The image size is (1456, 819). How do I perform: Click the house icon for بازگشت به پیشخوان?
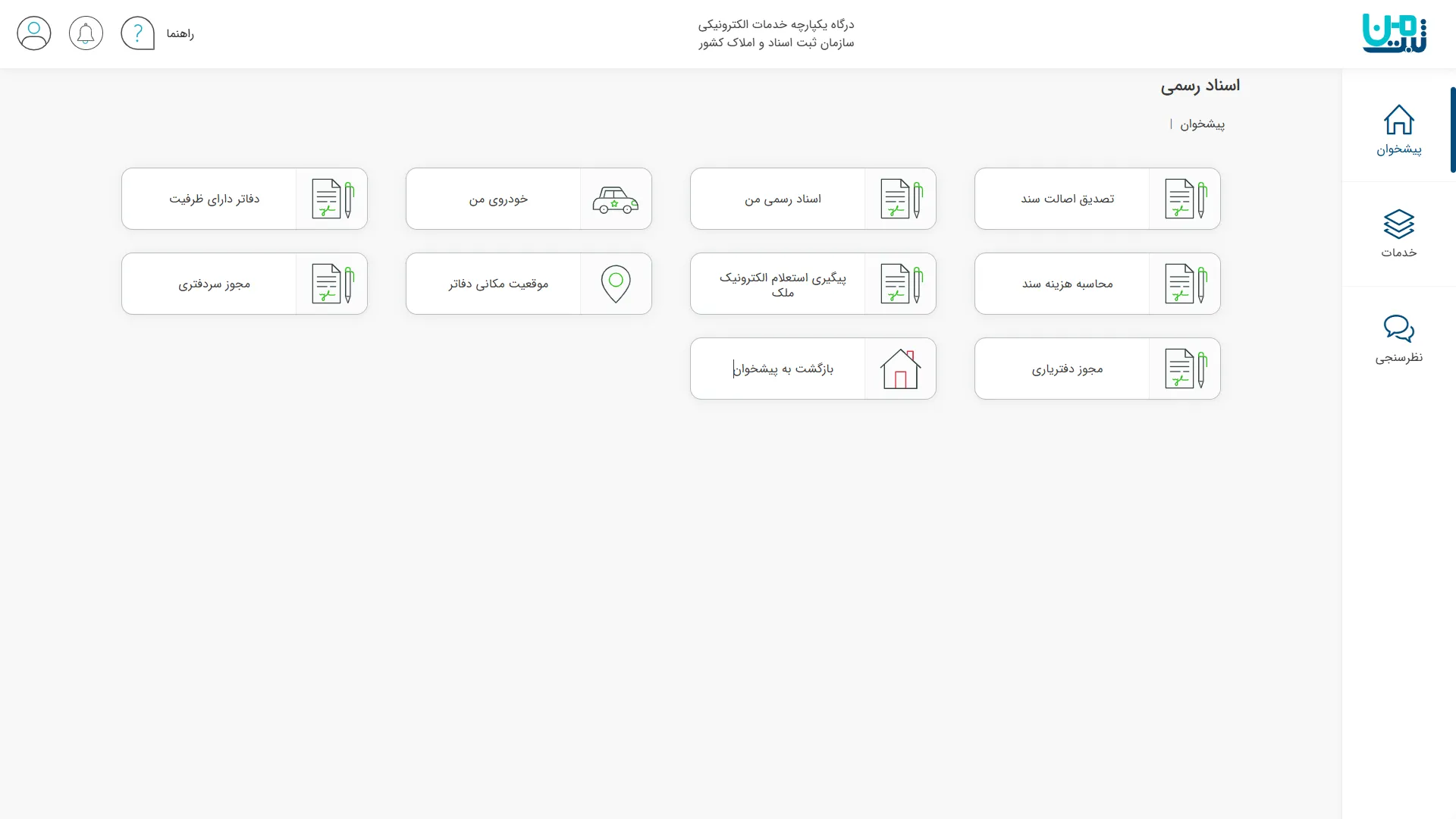(x=900, y=369)
